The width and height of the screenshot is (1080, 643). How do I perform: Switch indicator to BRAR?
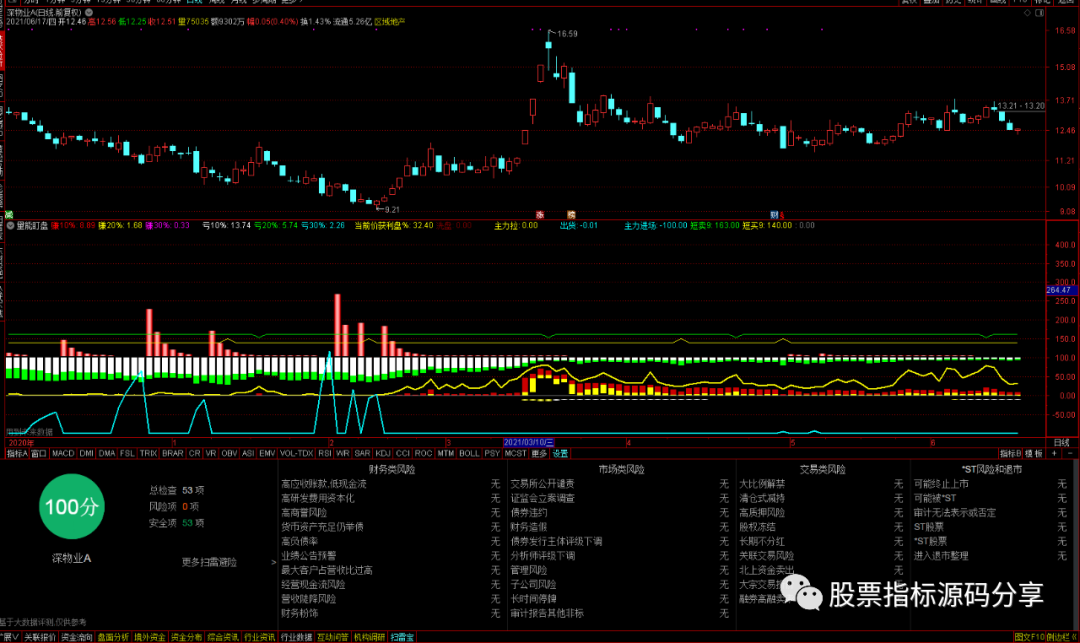coord(172,454)
